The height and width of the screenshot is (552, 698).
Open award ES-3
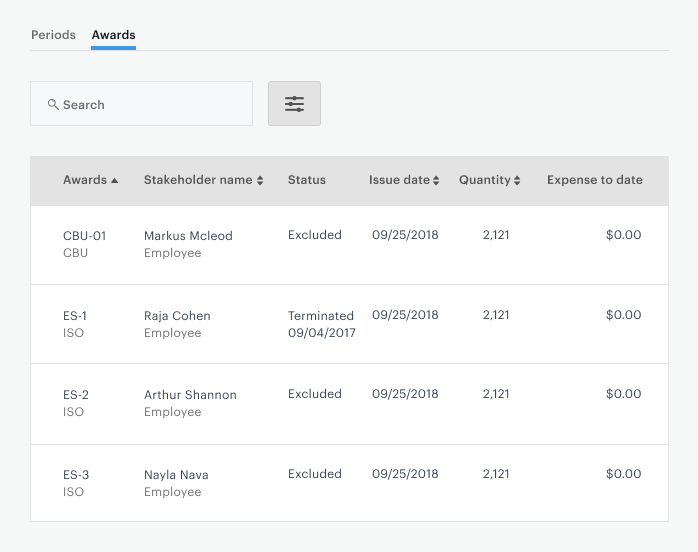click(76, 475)
